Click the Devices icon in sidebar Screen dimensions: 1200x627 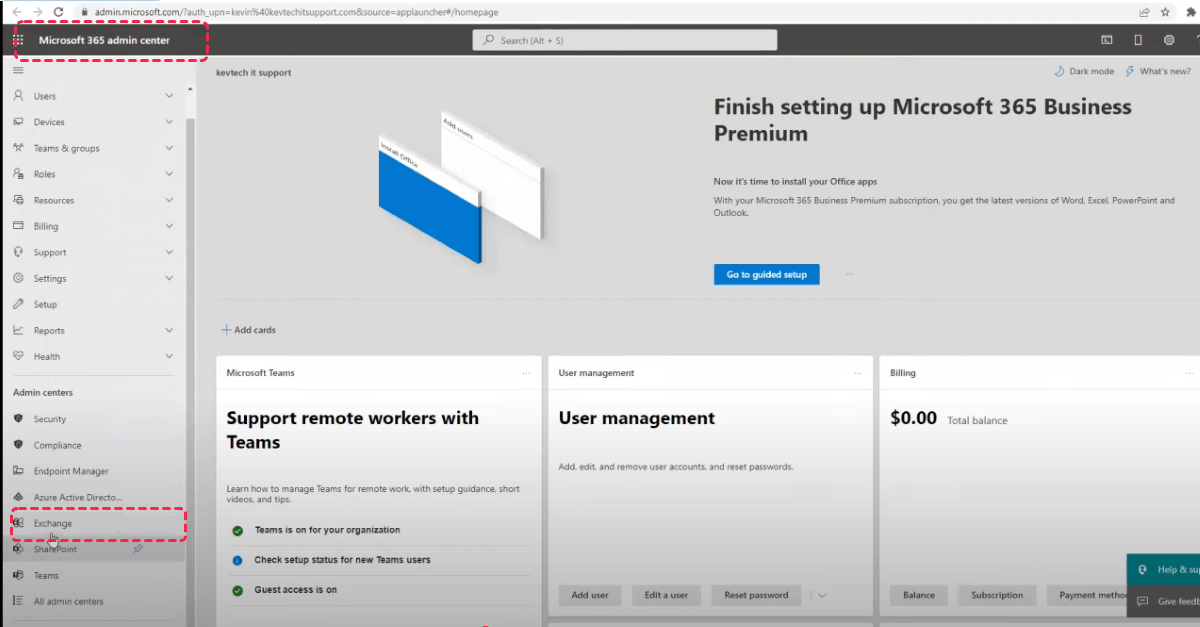tap(18, 122)
